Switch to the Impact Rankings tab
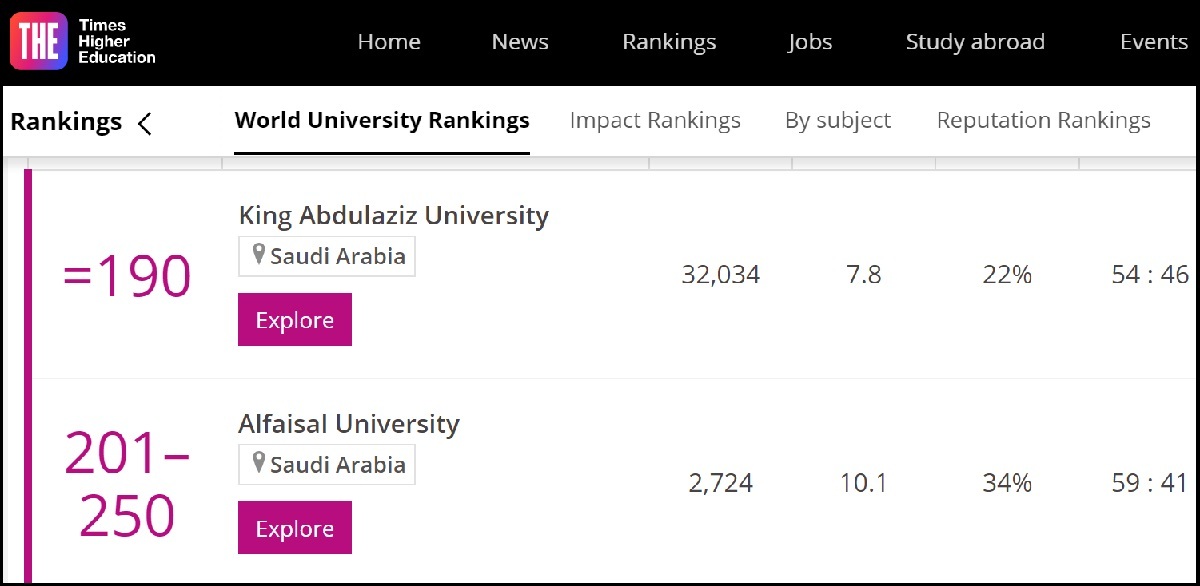Viewport: 1200px width, 586px height. [655, 121]
